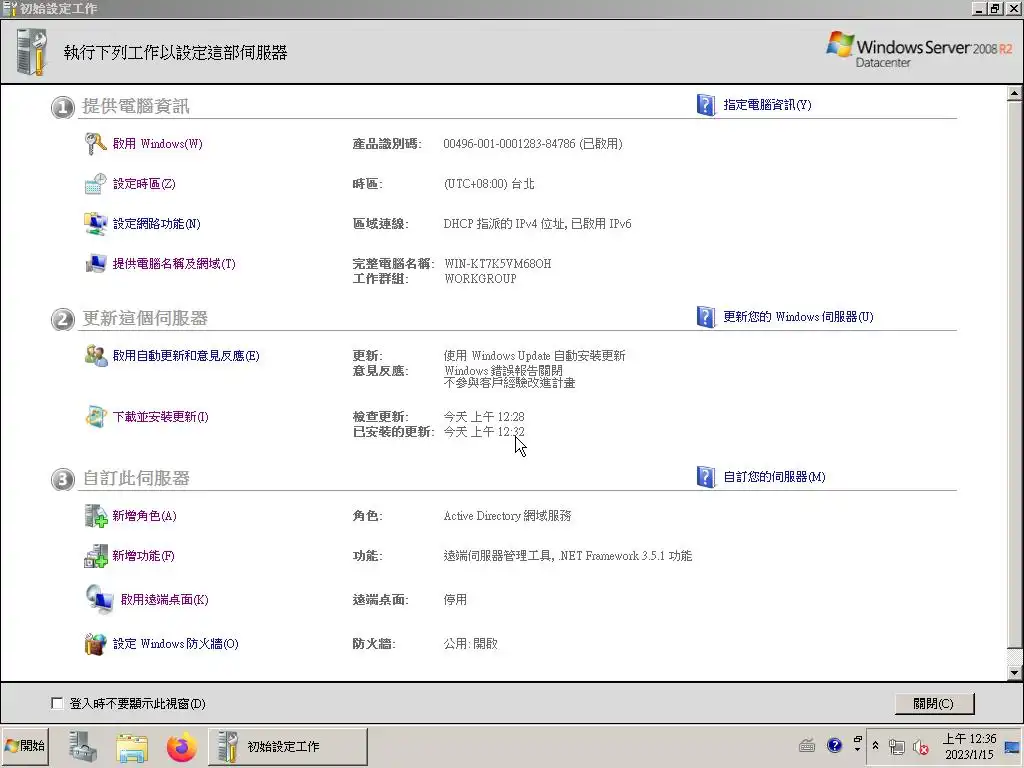Click the key icon for 啟用 Windows
This screenshot has width=1024, height=768.
(x=95, y=144)
